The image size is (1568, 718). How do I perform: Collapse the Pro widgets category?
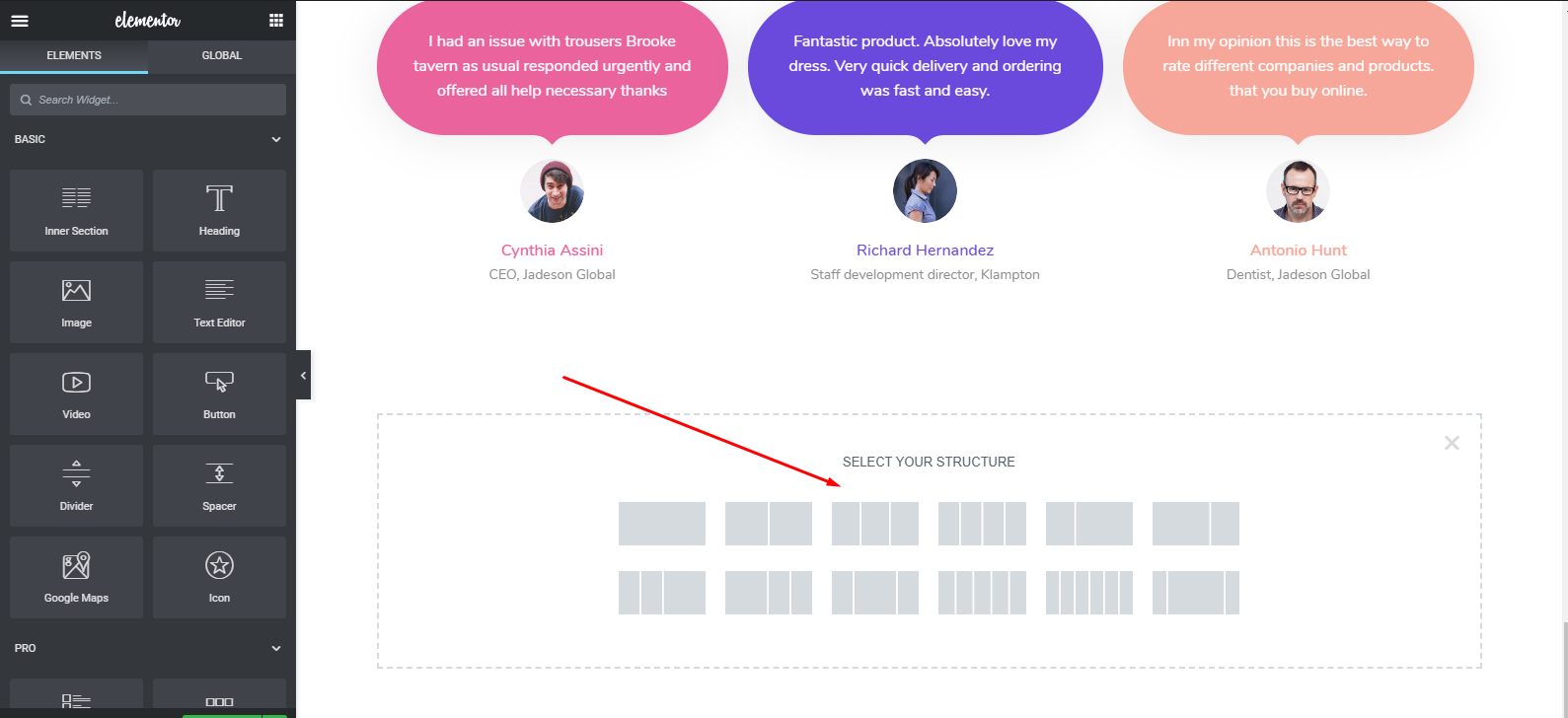tap(276, 648)
